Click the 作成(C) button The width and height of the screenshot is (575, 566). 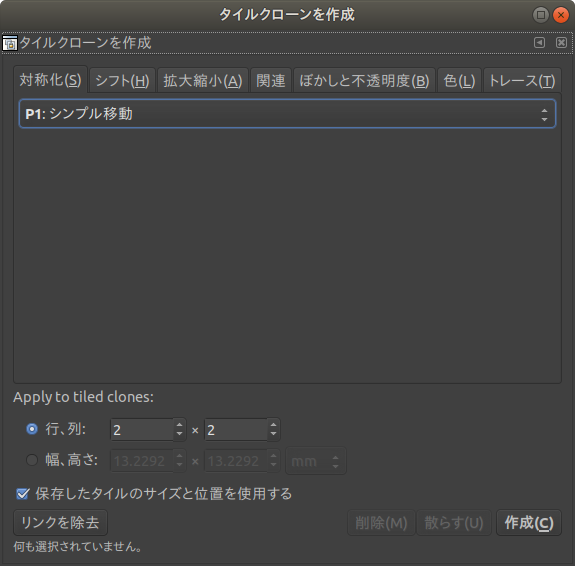(529, 523)
